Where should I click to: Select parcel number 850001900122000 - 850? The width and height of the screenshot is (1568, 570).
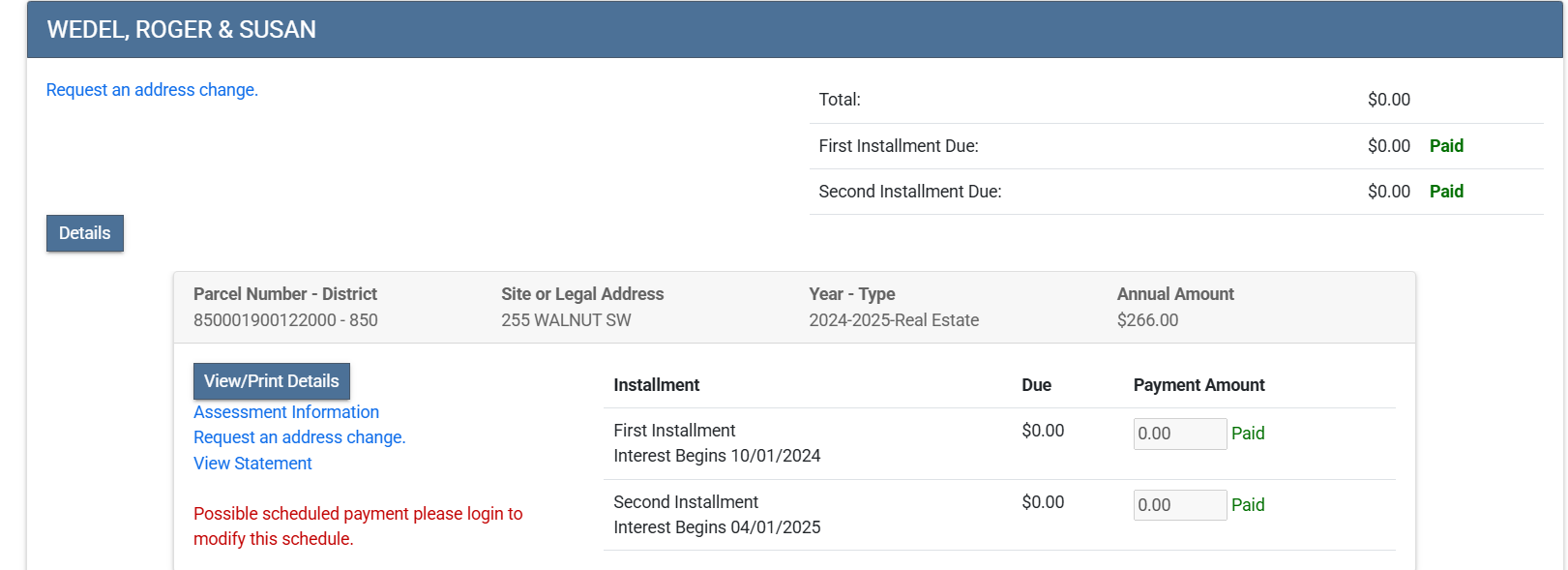[x=285, y=320]
